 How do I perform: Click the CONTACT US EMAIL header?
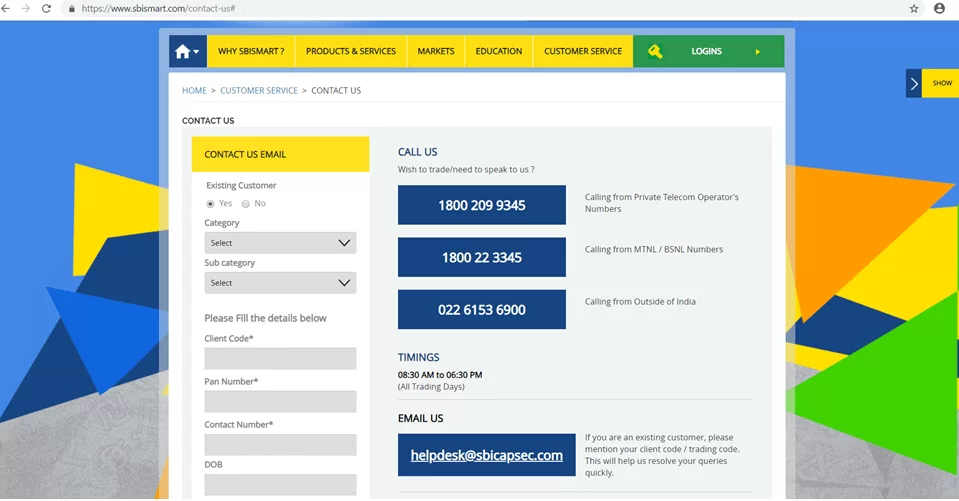coord(280,154)
